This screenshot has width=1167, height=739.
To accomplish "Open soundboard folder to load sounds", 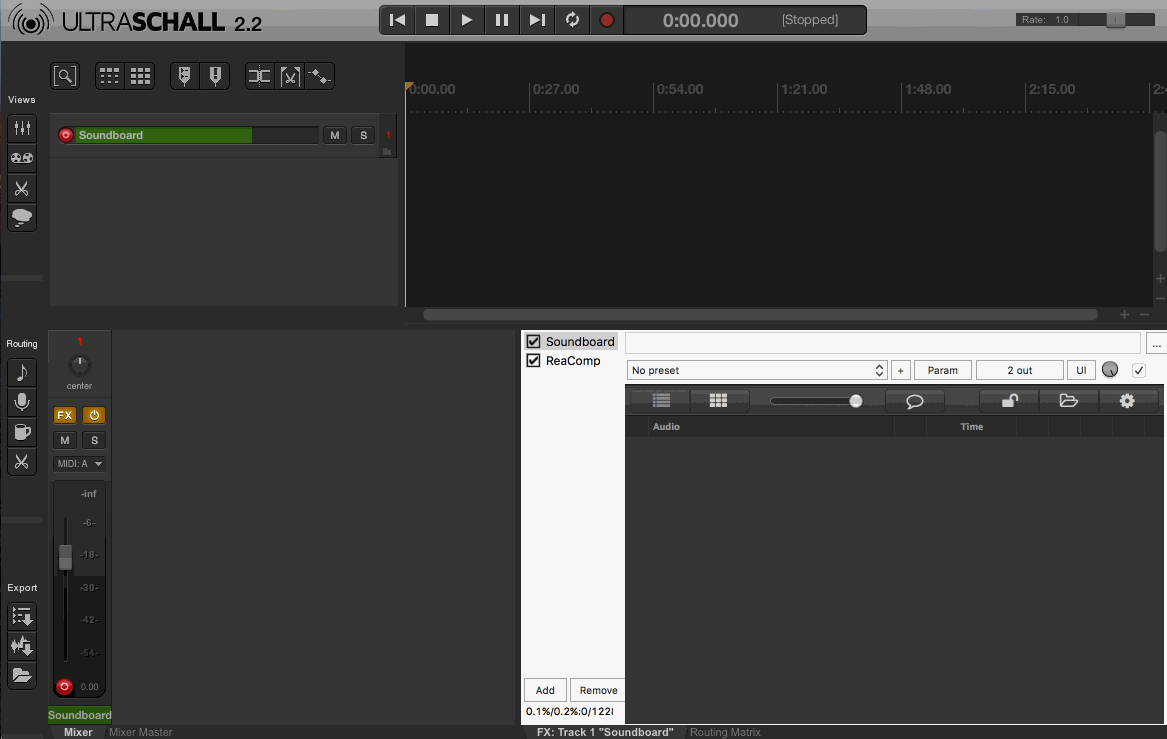I will pos(1069,400).
